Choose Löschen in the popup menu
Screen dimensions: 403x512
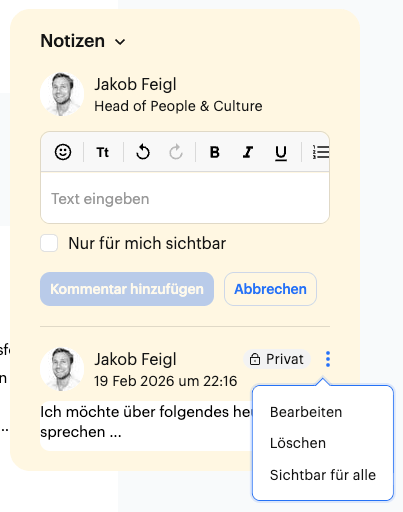pos(298,443)
